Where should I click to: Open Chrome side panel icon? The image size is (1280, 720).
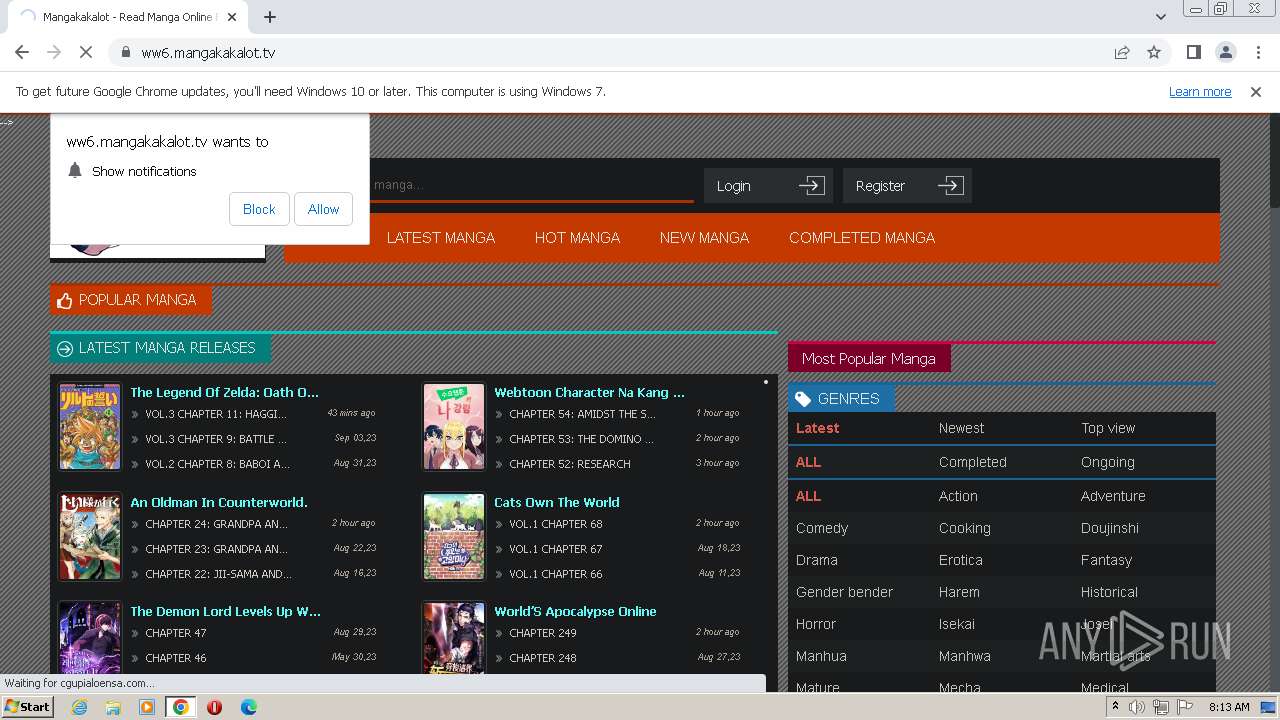pyautogui.click(x=1193, y=52)
